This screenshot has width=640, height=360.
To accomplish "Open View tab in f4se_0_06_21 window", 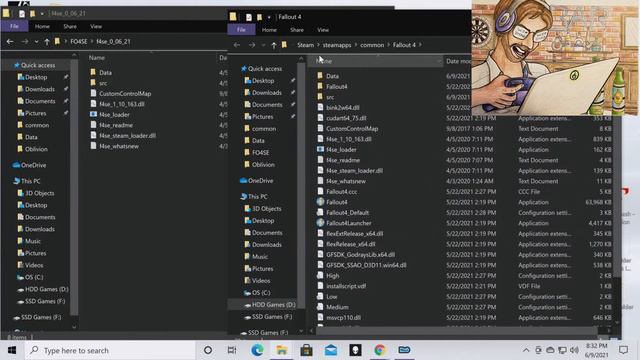I will (x=96, y=26).
